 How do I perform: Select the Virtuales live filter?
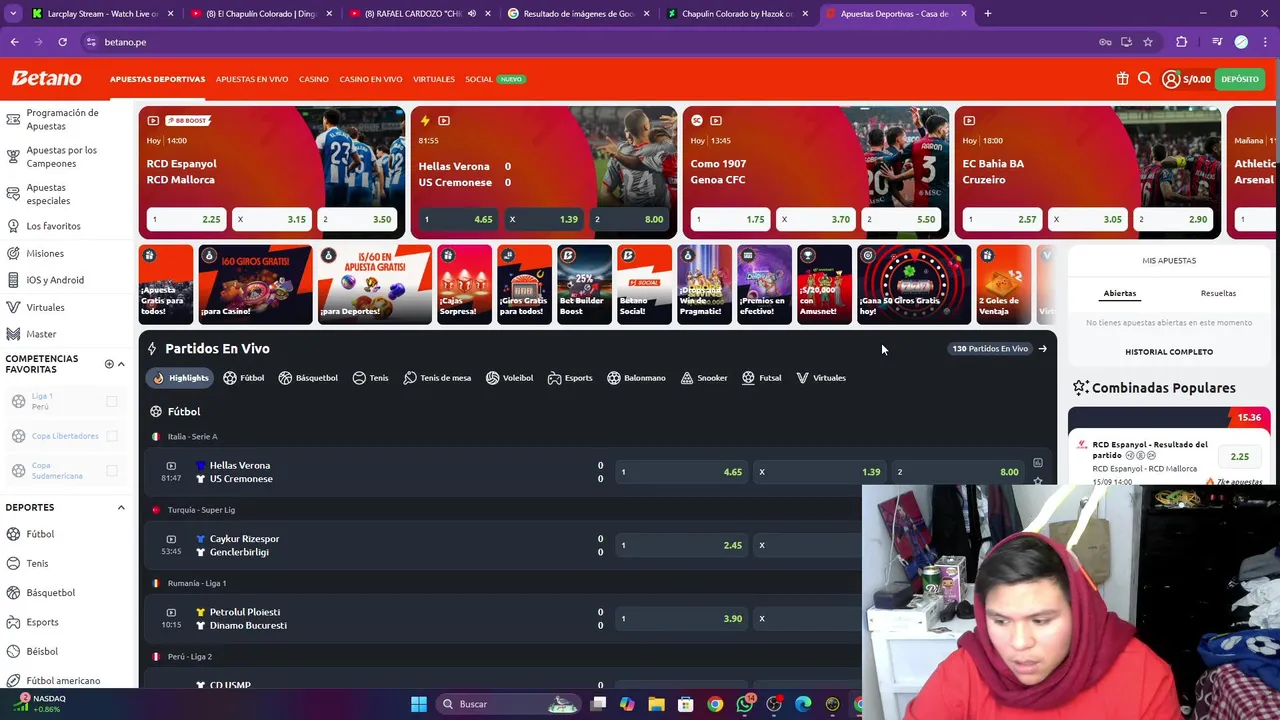click(821, 378)
